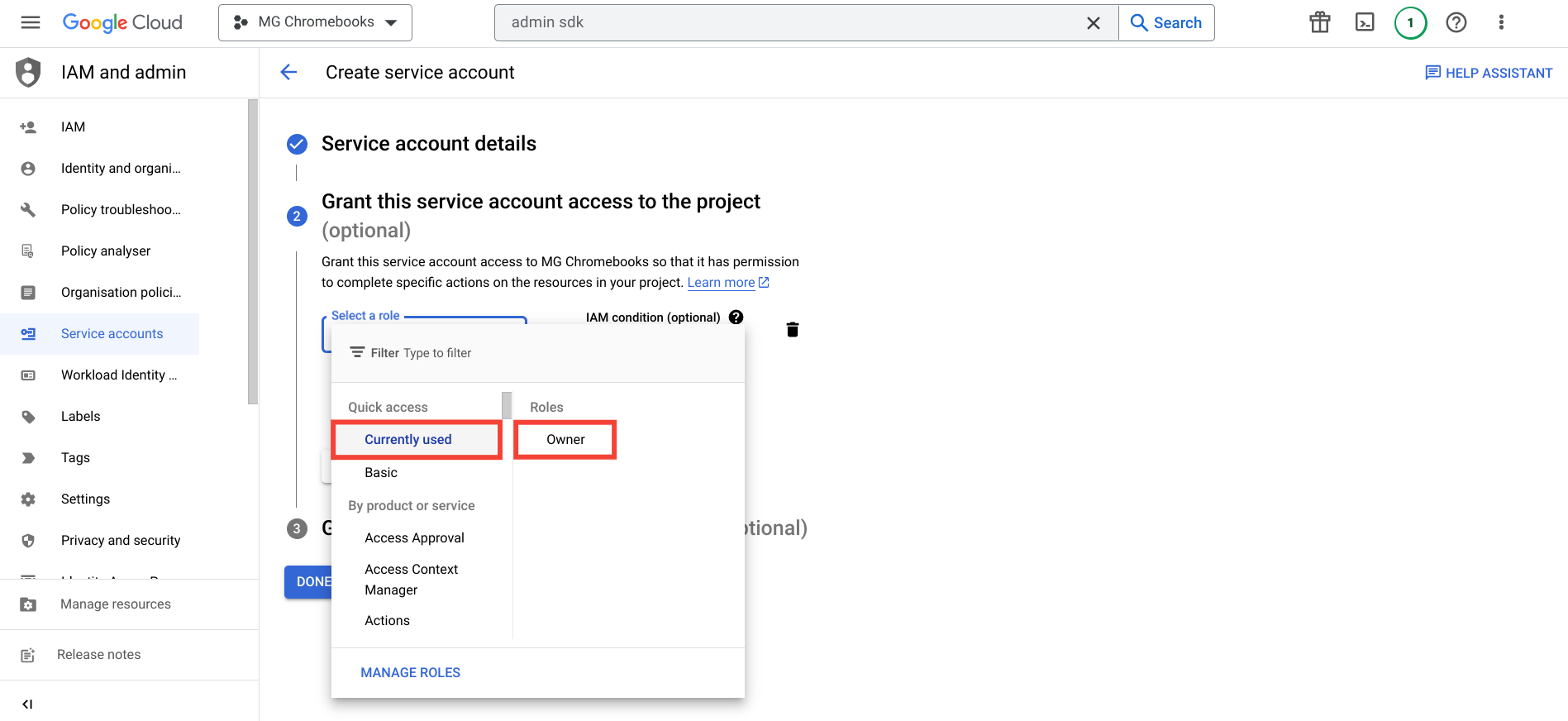Screen dimensions: 1568x721
Task: Click the Filter Type to filter field
Action: coord(538,353)
